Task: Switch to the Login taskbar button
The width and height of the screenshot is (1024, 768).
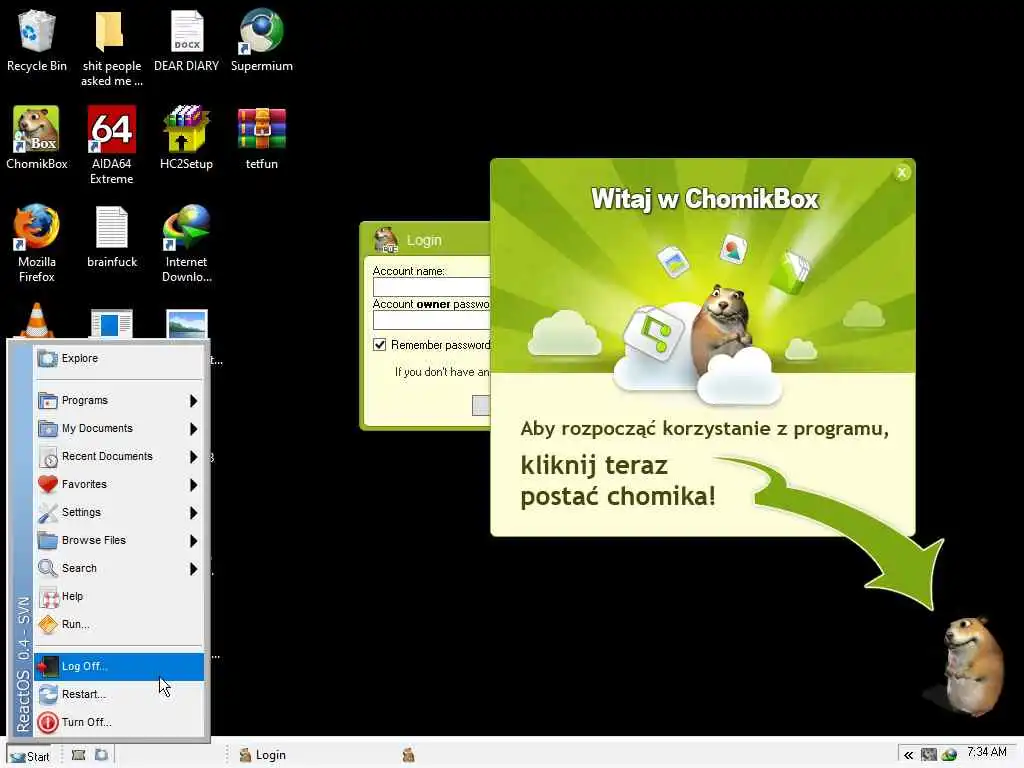Action: pos(313,756)
